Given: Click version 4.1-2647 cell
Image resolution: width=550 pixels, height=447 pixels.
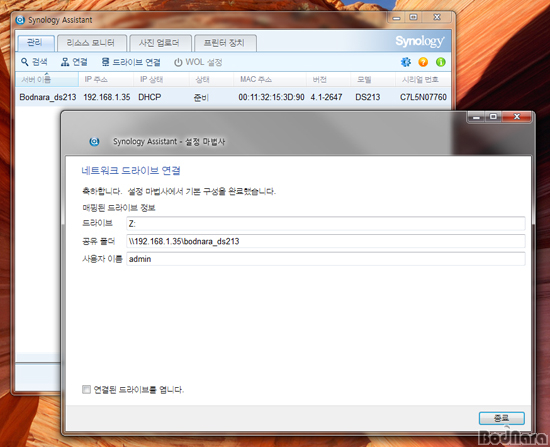Looking at the screenshot, I should point(326,97).
